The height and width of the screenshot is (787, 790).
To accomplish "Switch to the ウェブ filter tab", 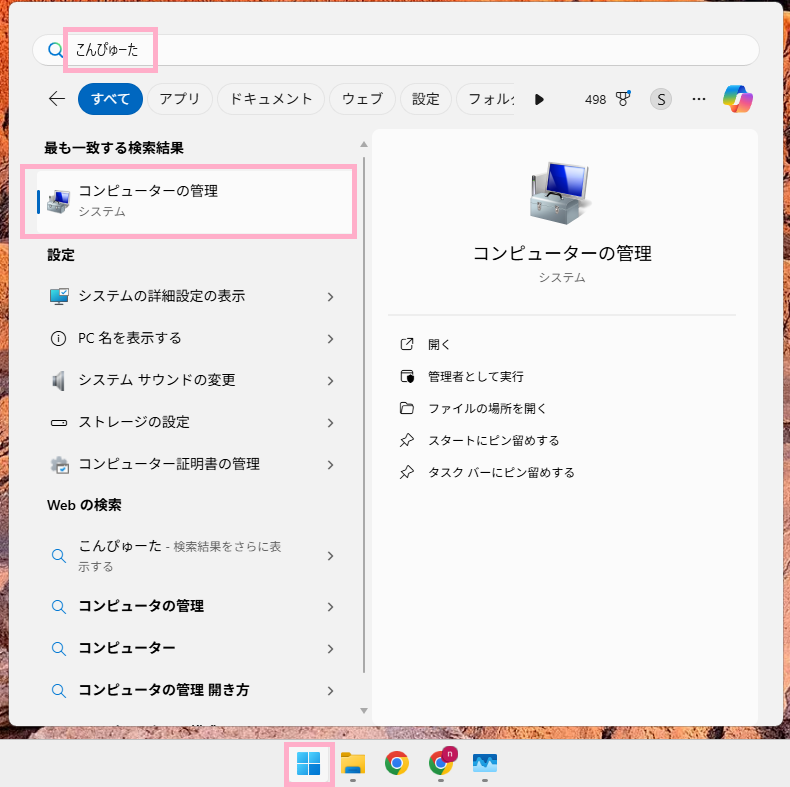I will click(362, 99).
